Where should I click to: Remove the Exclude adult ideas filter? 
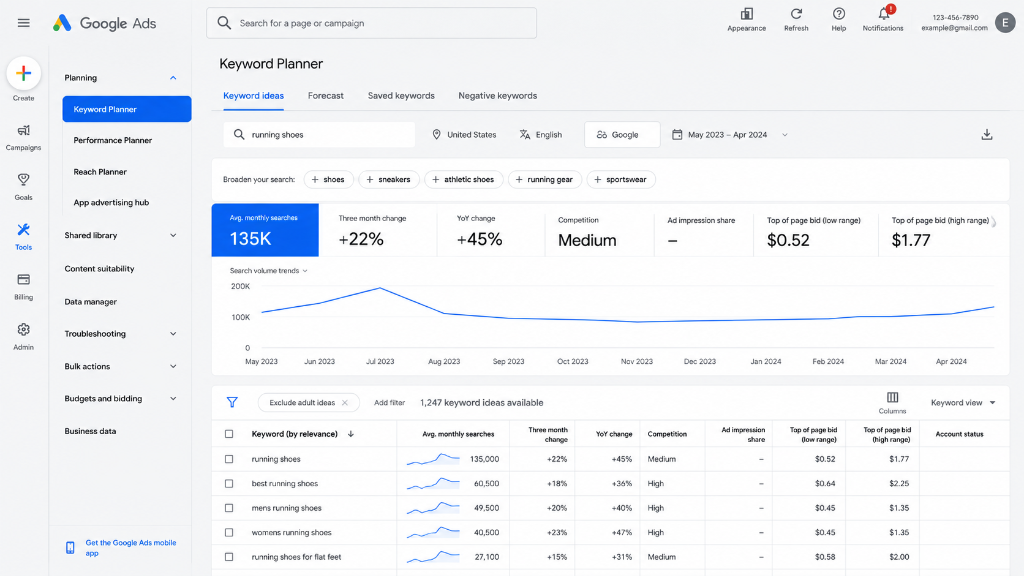point(345,402)
